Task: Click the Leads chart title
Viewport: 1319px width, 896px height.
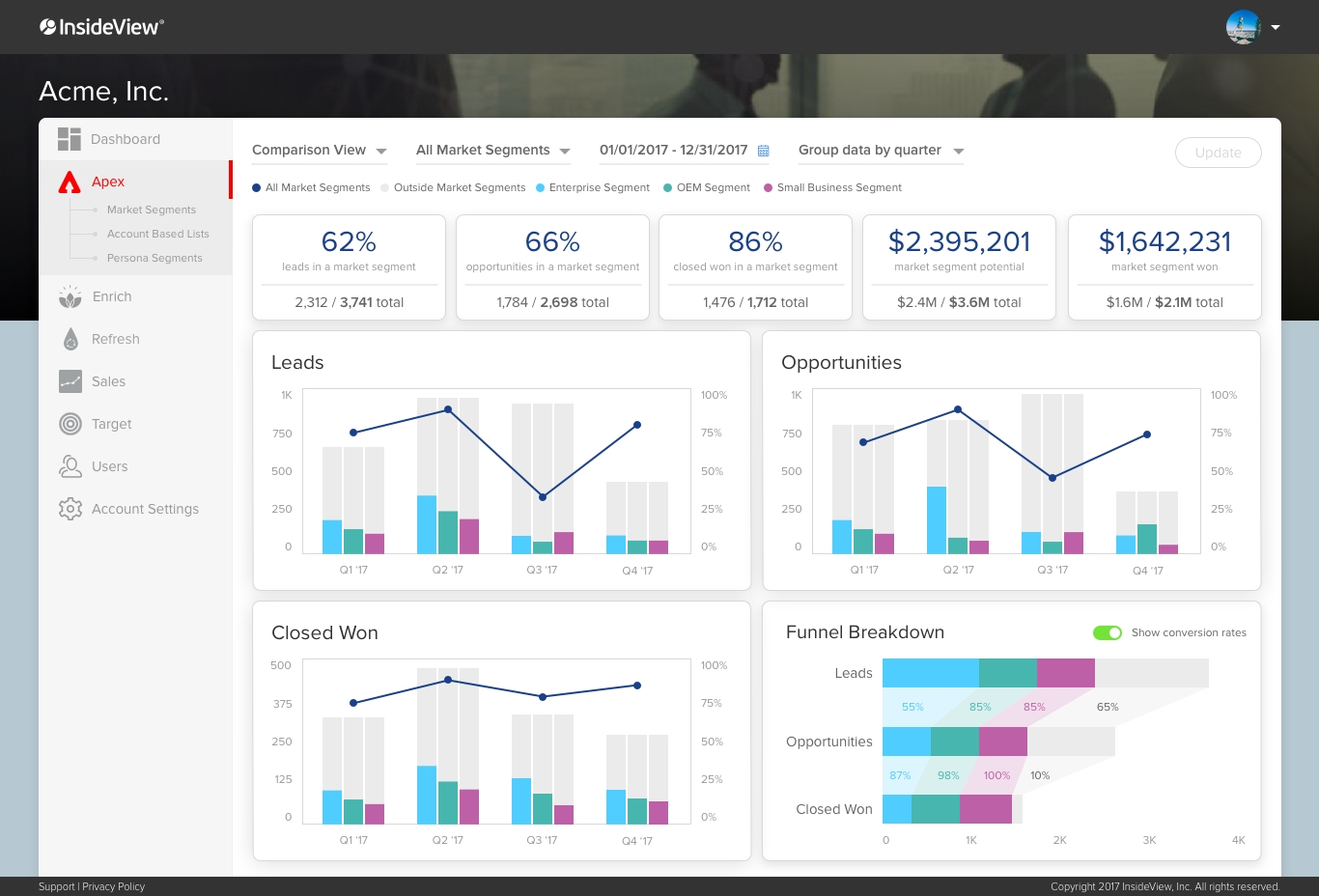Action: pyautogui.click(x=297, y=363)
